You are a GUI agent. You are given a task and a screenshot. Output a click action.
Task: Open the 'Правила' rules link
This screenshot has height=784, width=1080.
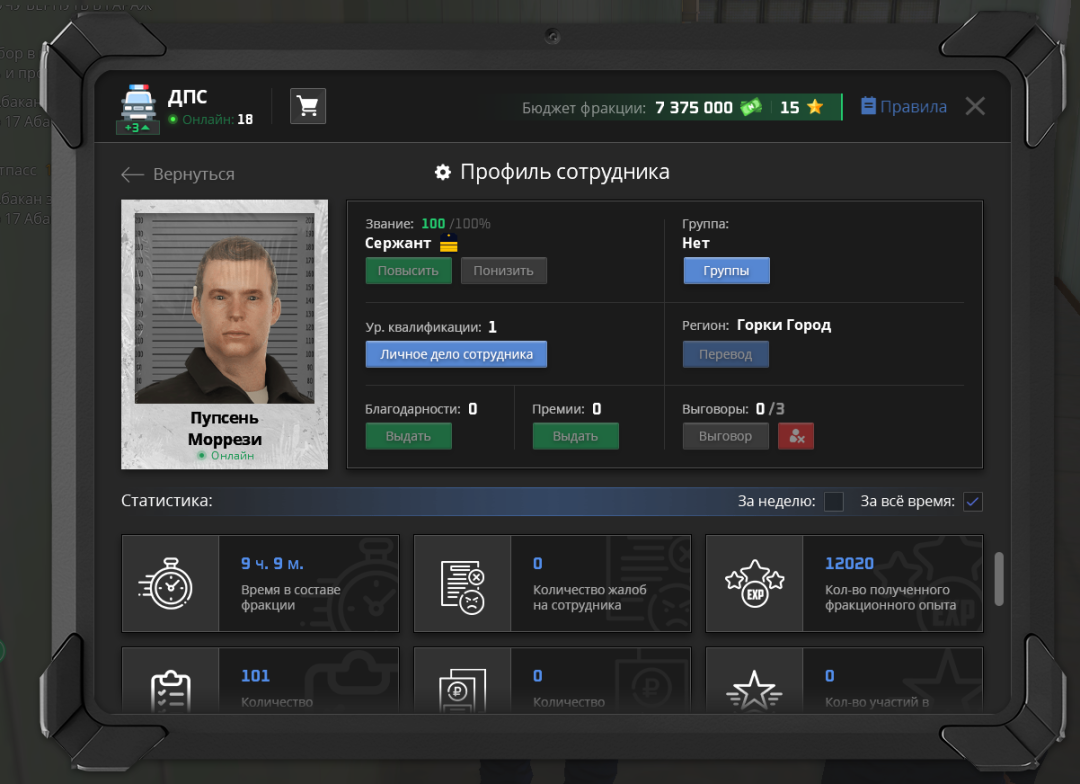pyautogui.click(x=904, y=107)
